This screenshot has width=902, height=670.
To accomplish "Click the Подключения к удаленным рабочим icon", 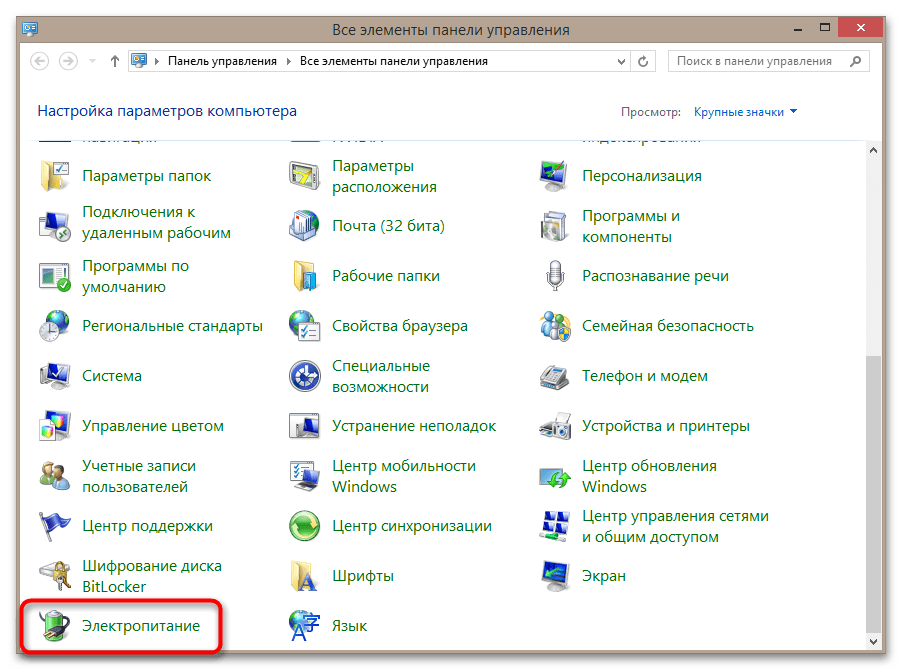I will click(x=55, y=226).
